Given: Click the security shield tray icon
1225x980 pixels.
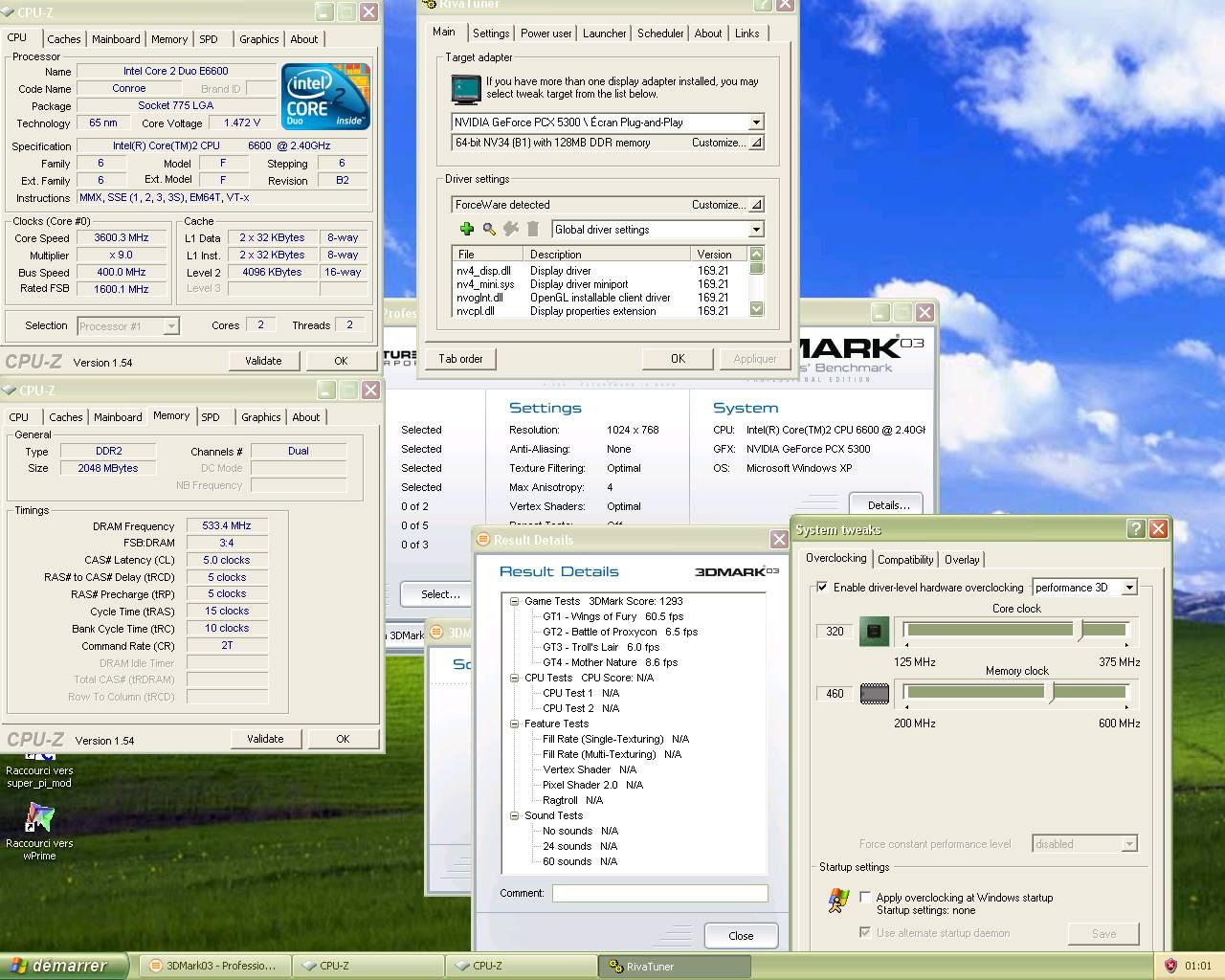Looking at the screenshot, I should point(1170,966).
